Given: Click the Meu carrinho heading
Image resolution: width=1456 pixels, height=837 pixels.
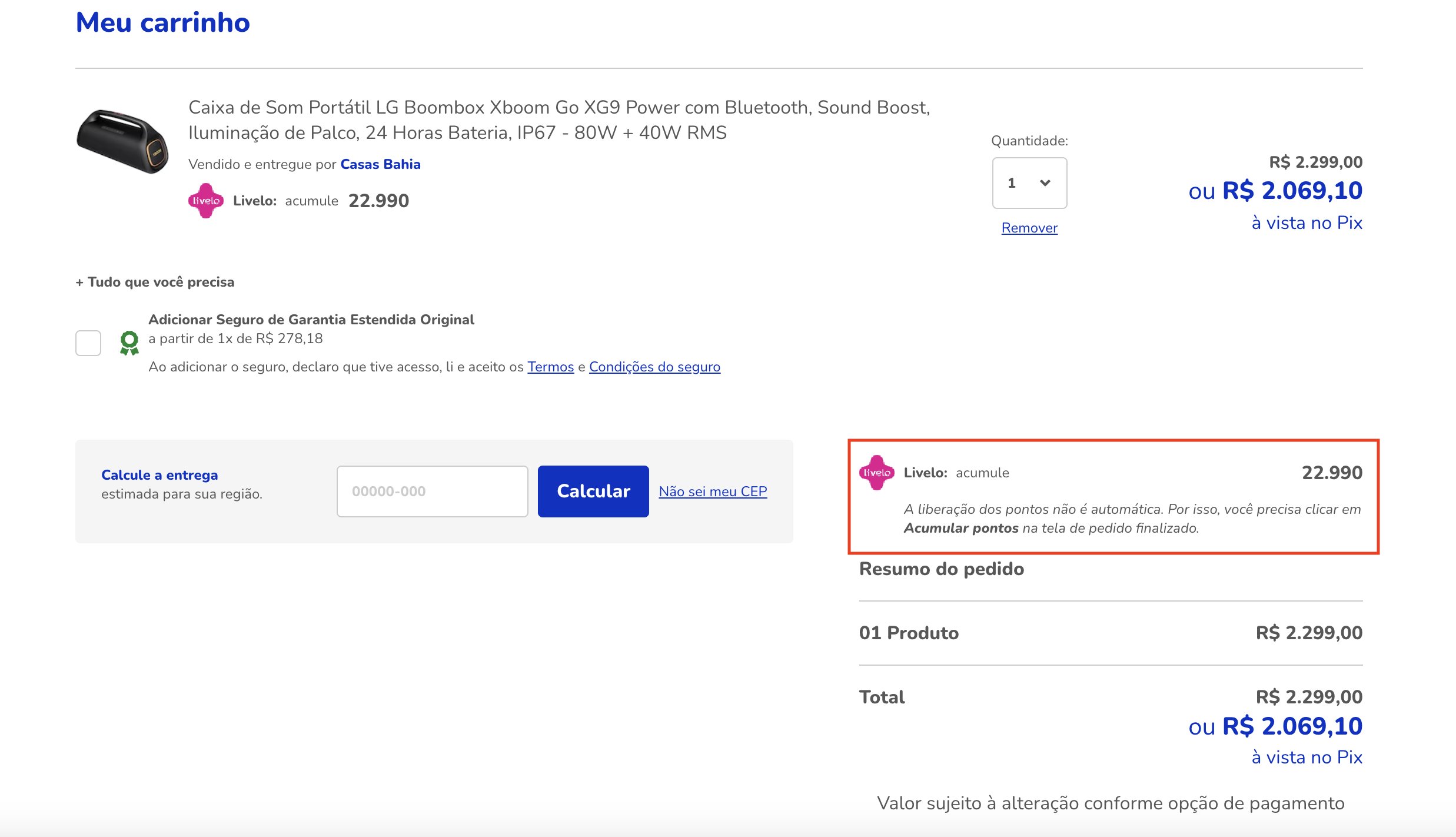Looking at the screenshot, I should point(163,22).
